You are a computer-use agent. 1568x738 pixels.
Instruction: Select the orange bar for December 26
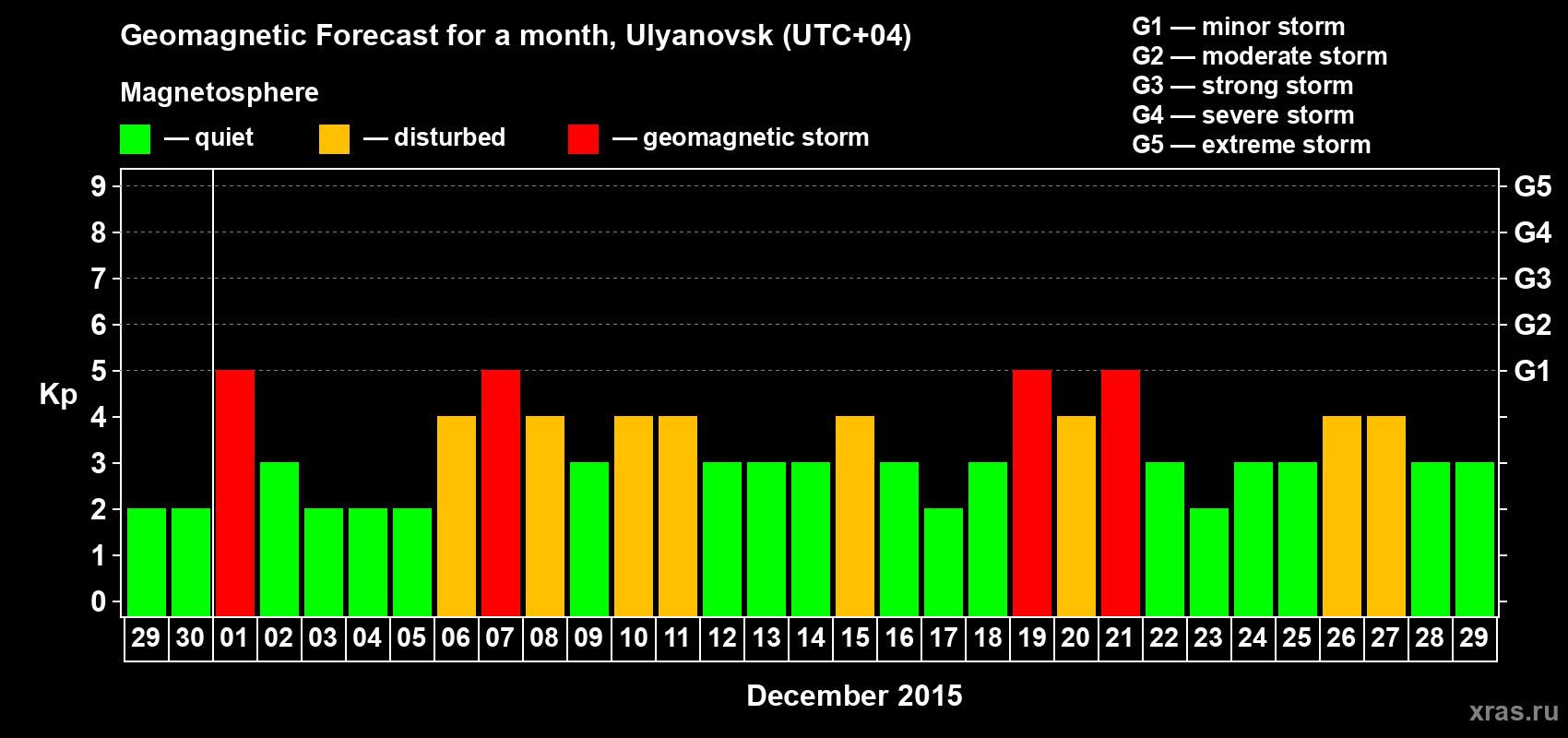tap(1342, 517)
